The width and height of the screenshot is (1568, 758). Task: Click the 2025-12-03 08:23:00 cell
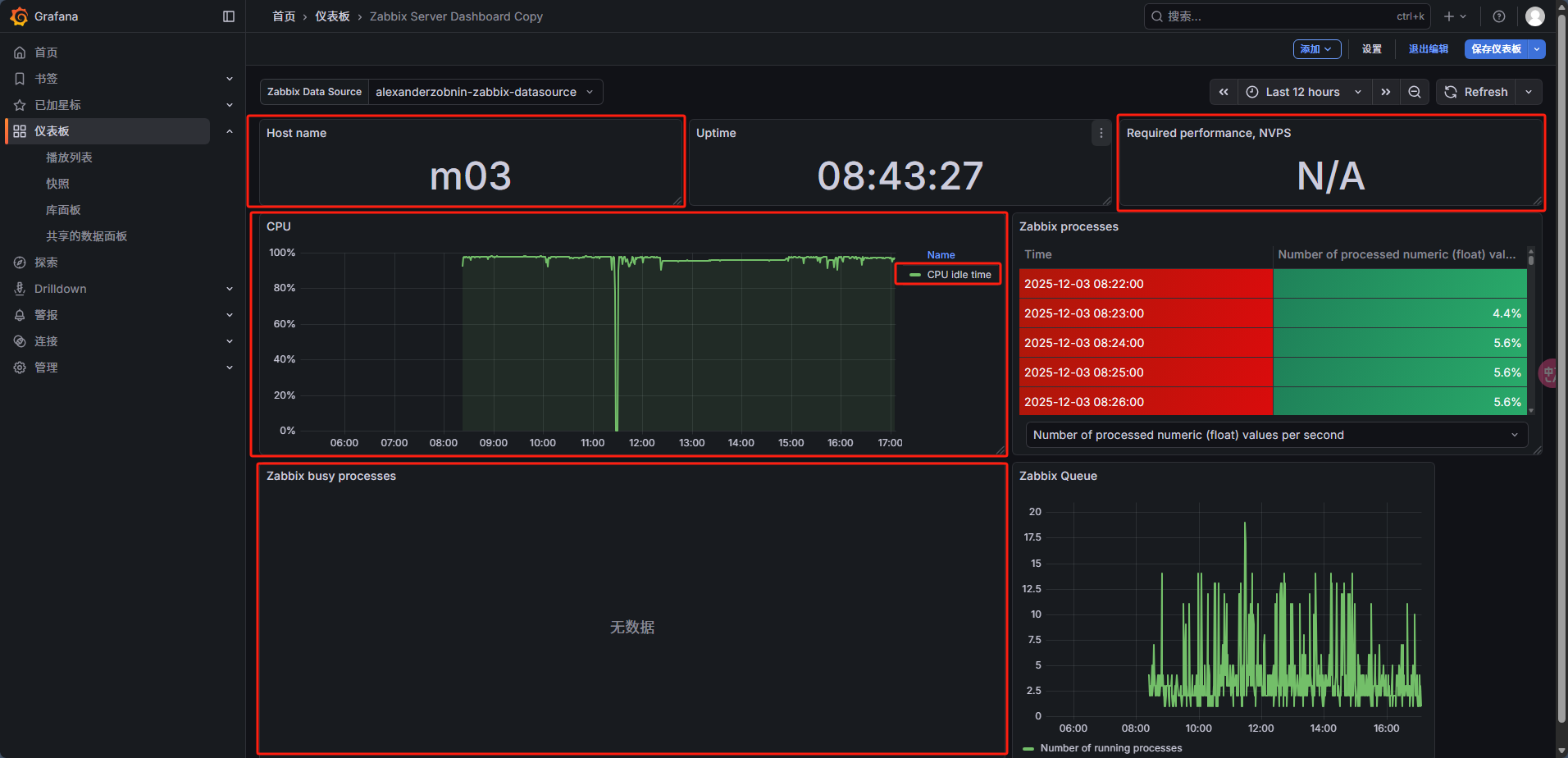click(1146, 313)
